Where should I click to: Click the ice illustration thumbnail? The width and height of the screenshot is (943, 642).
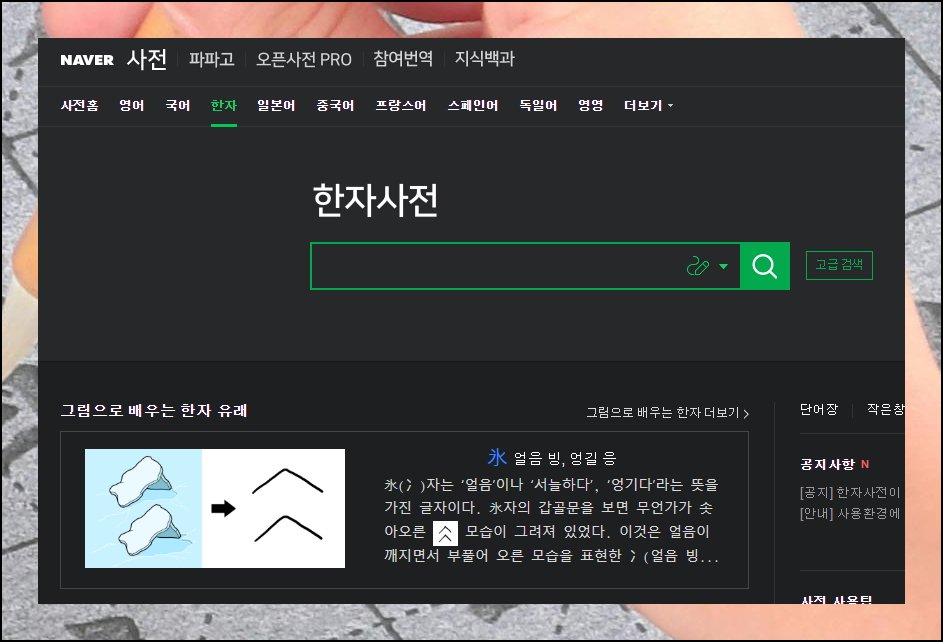pyautogui.click(x=215, y=508)
